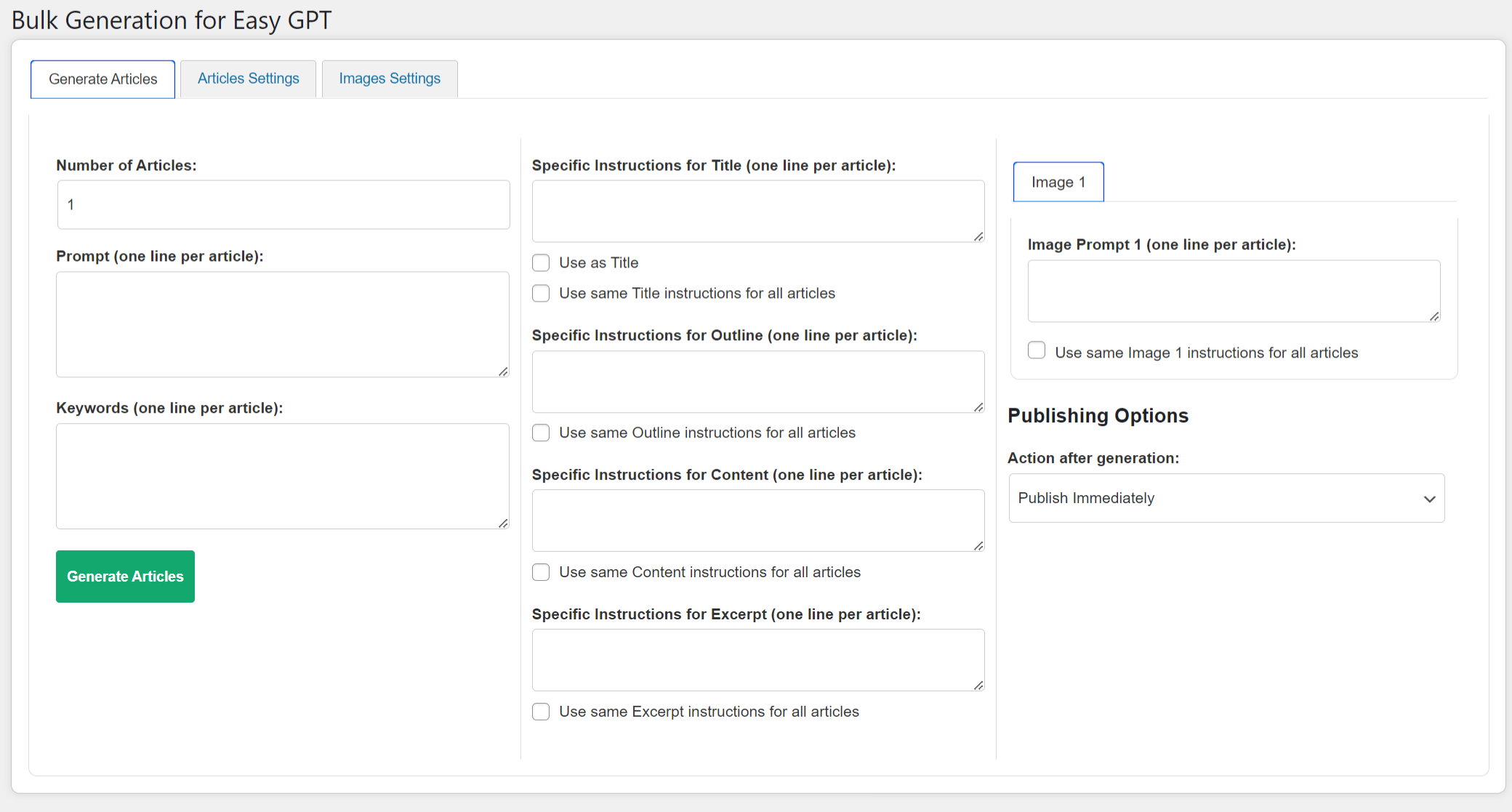The width and height of the screenshot is (1512, 812).
Task: Switch to the Generate Articles tab
Action: pyautogui.click(x=102, y=79)
